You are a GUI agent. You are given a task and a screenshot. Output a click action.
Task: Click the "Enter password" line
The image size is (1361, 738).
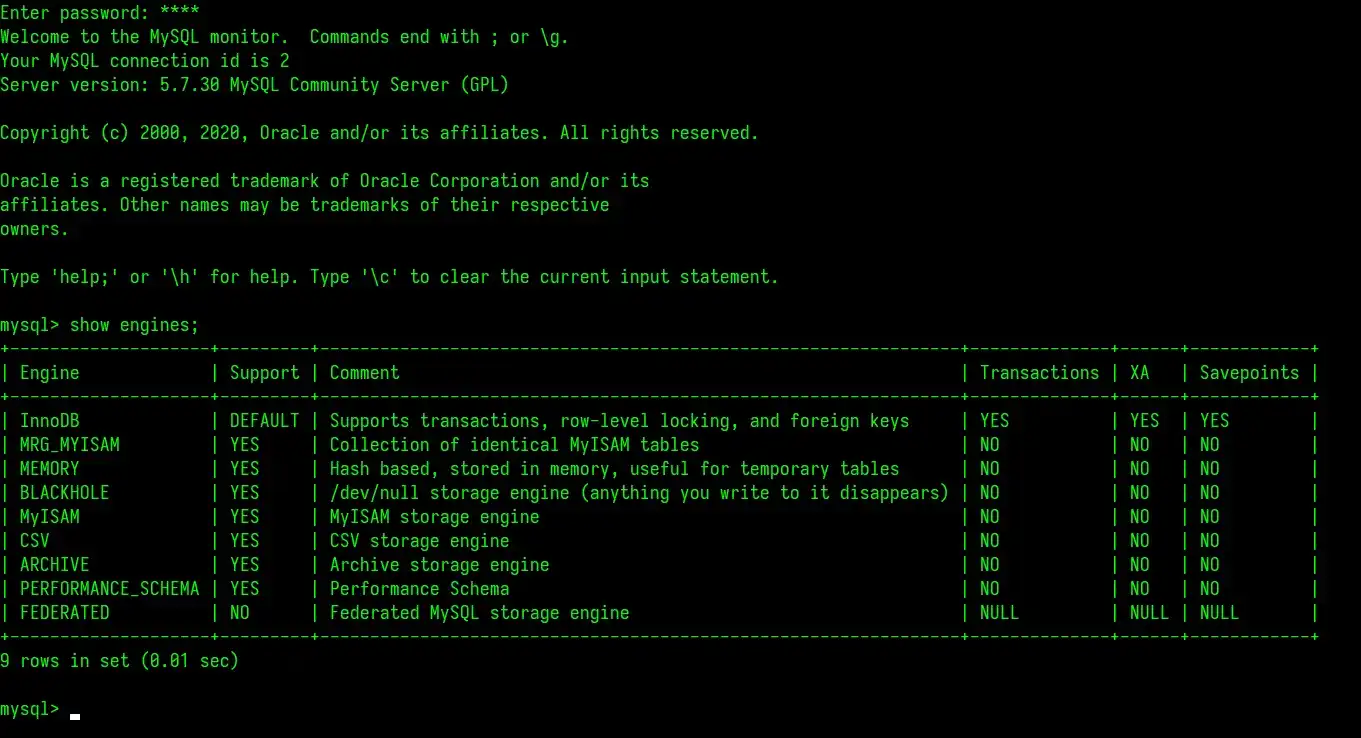pyautogui.click(x=99, y=13)
